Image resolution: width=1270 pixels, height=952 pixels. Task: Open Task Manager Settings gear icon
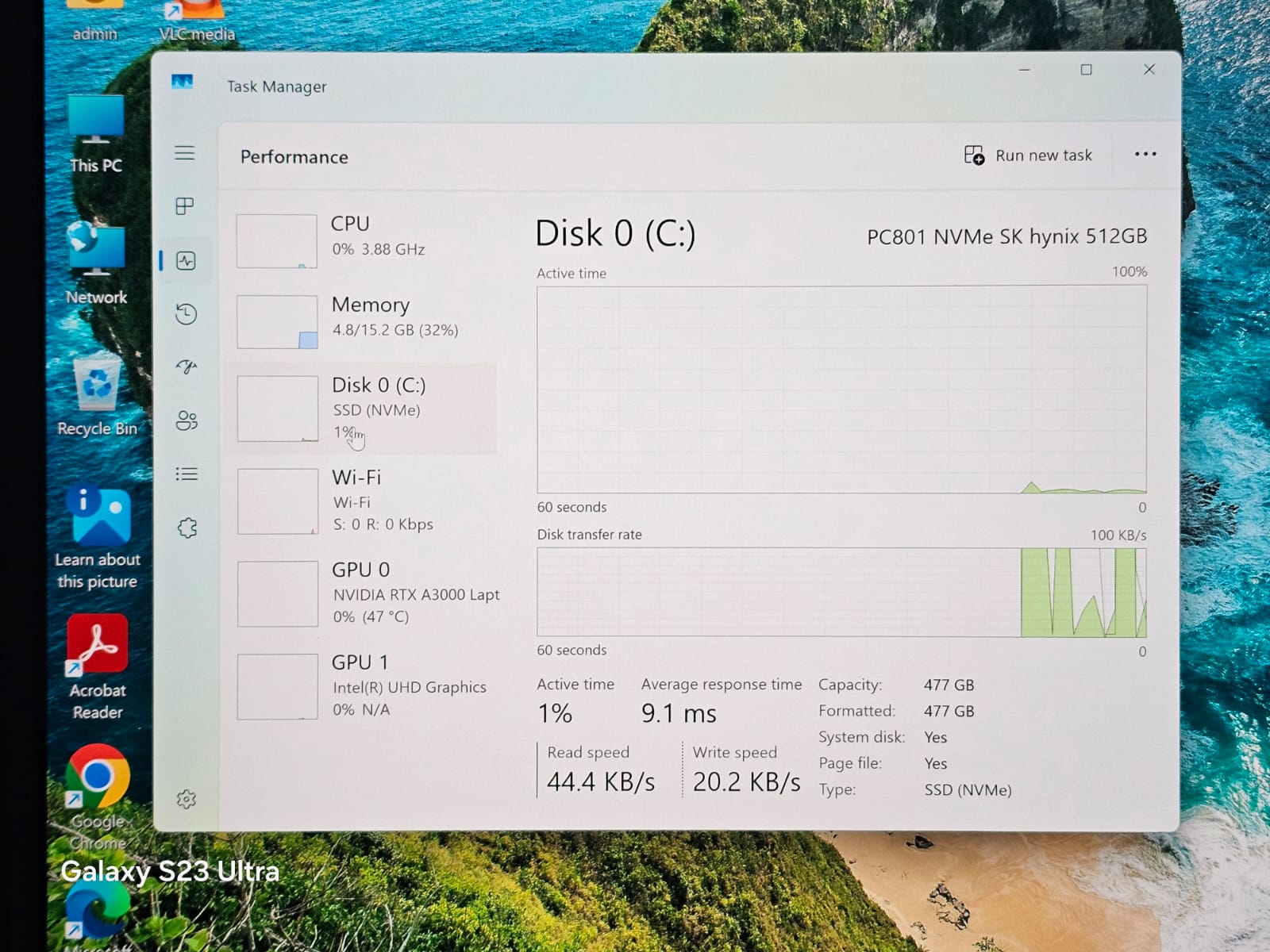point(187,799)
